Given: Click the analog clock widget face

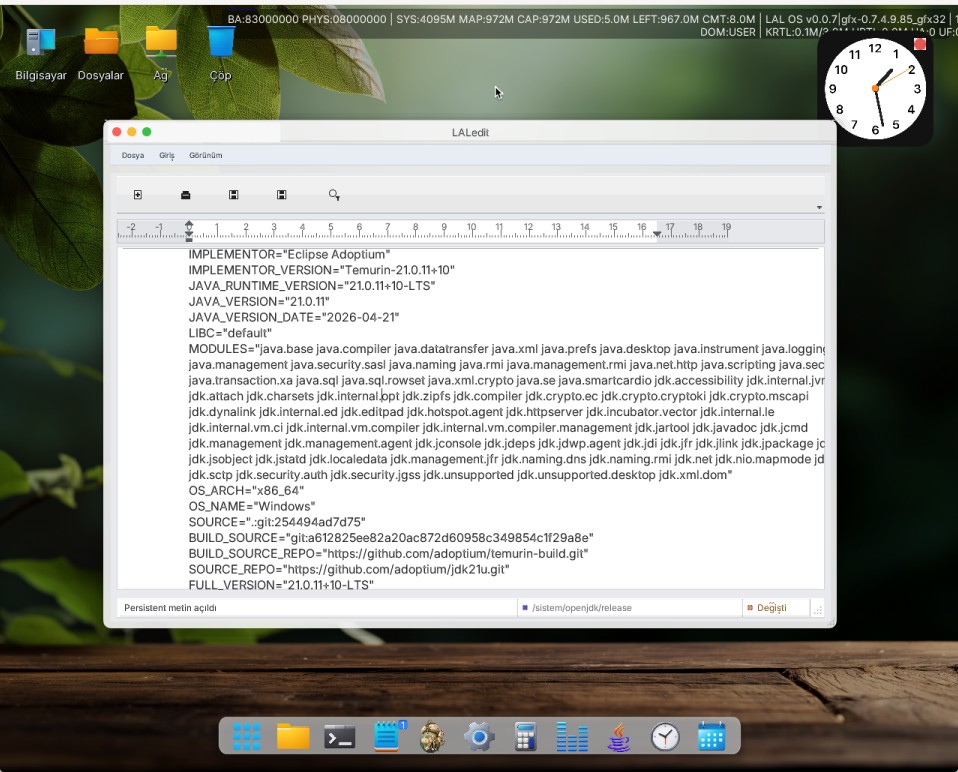Looking at the screenshot, I should pyautogui.click(x=875, y=89).
